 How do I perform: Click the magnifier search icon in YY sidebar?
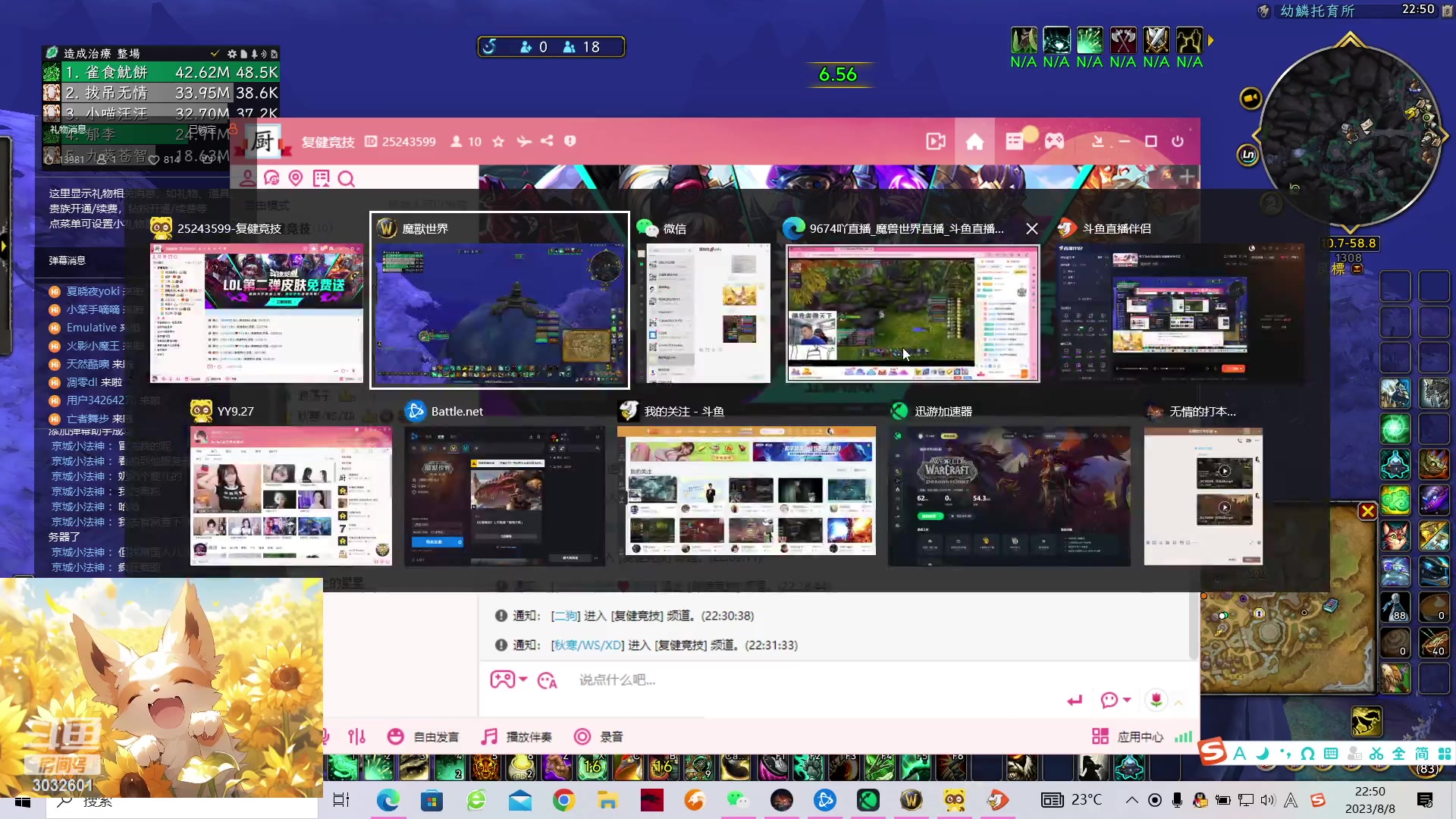tap(347, 179)
